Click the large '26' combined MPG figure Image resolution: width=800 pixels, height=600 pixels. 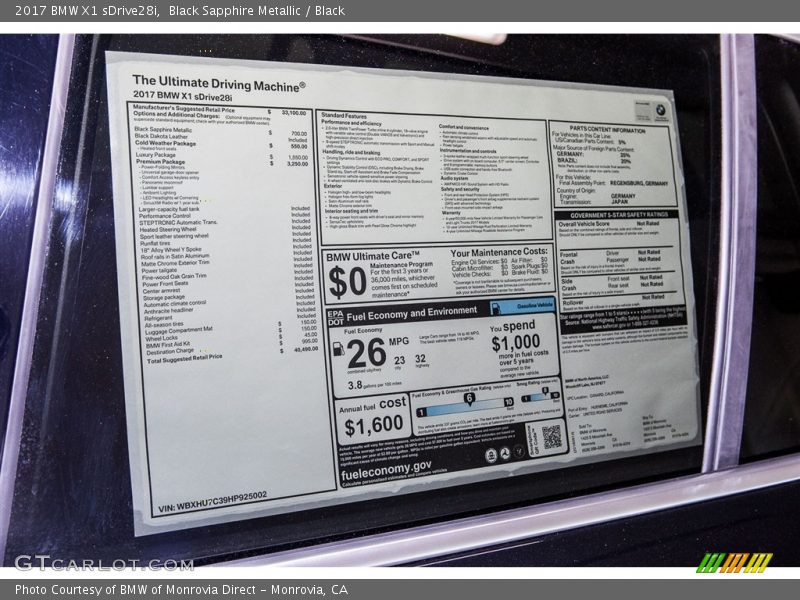[366, 353]
